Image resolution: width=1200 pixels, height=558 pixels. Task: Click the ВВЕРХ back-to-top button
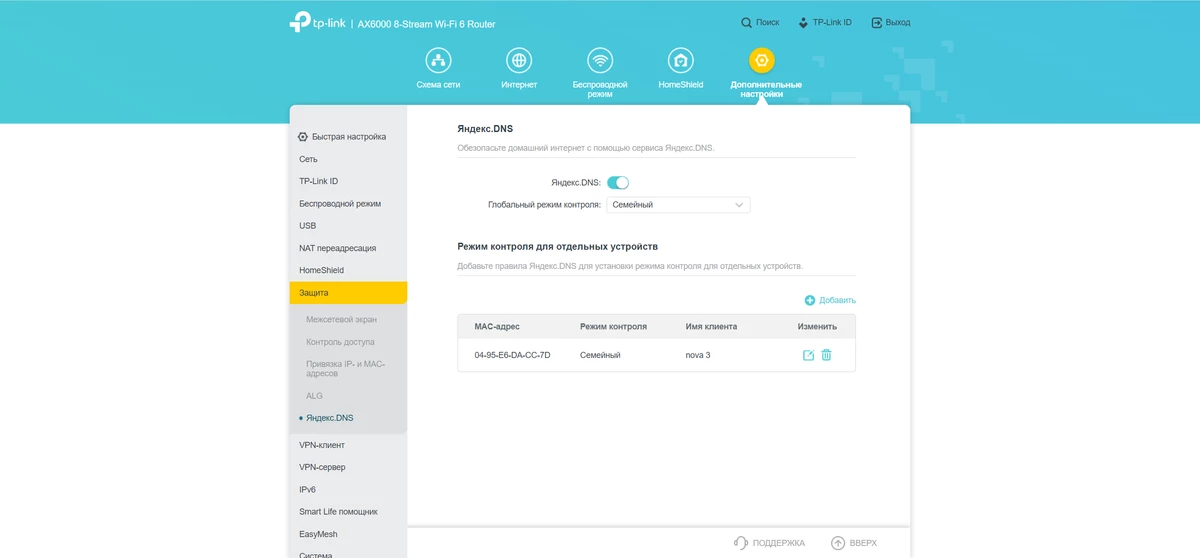click(853, 543)
